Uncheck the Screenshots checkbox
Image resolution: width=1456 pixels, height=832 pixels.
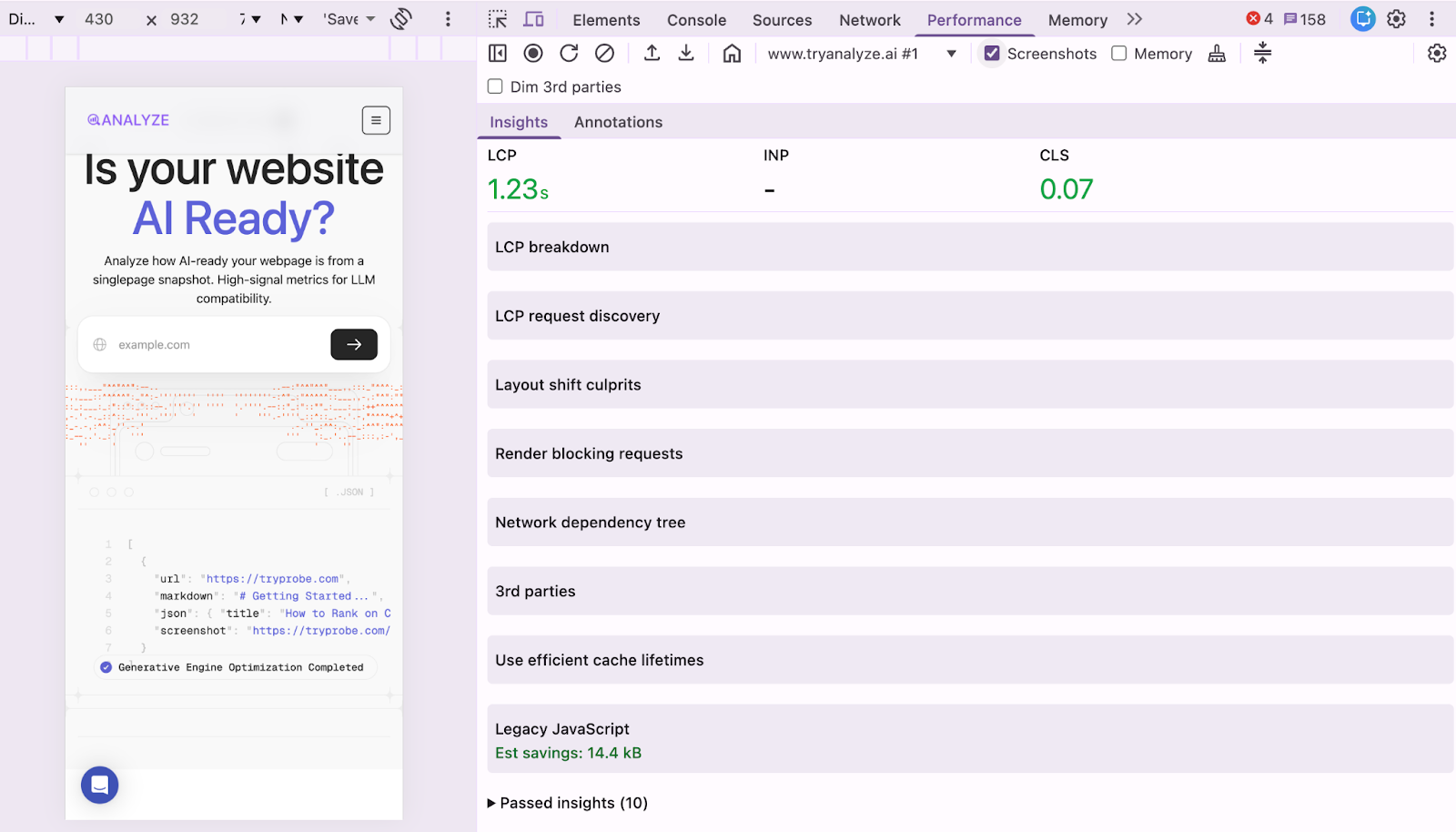tap(991, 54)
